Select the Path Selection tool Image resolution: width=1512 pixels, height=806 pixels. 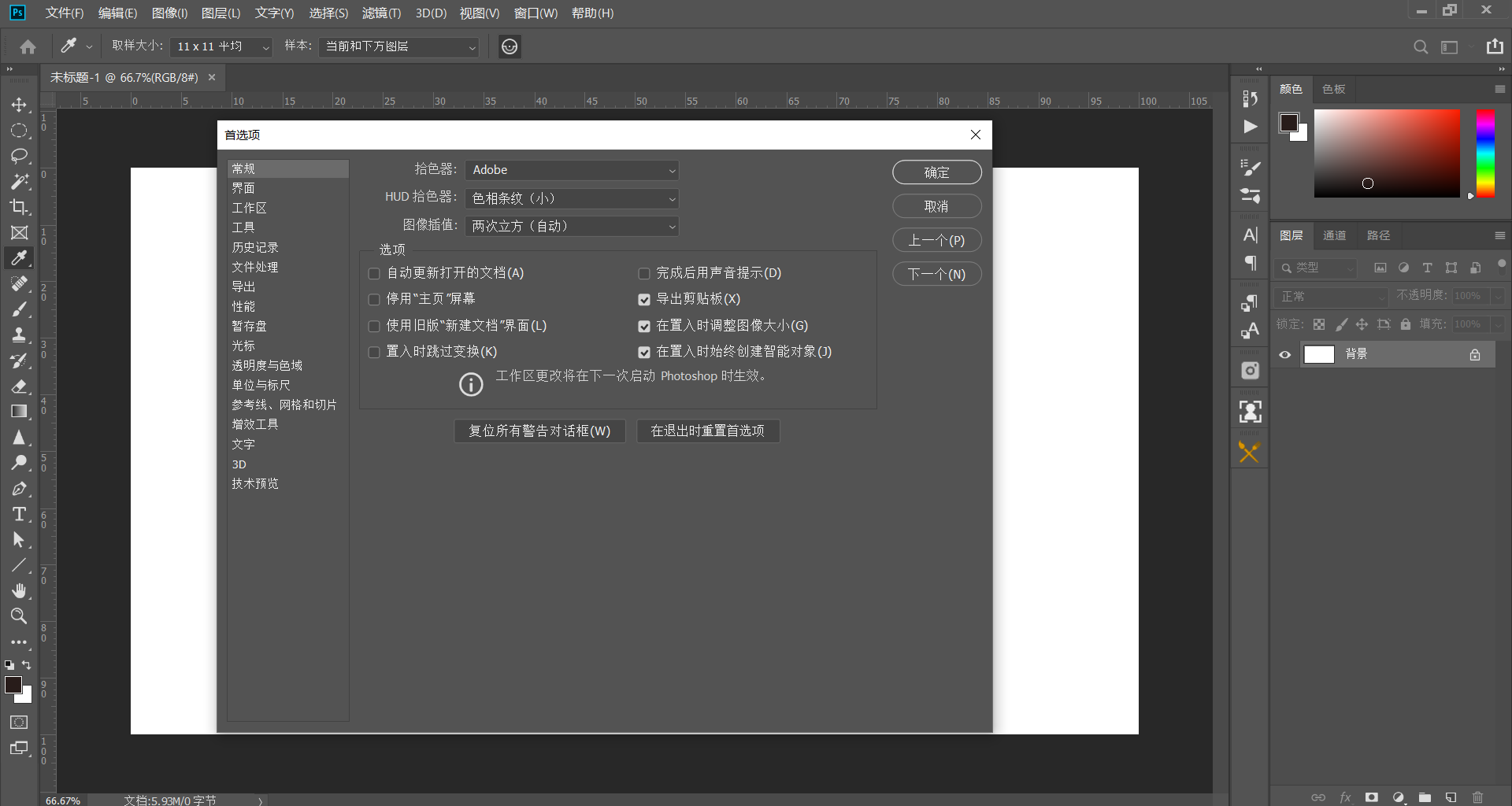pyautogui.click(x=19, y=540)
